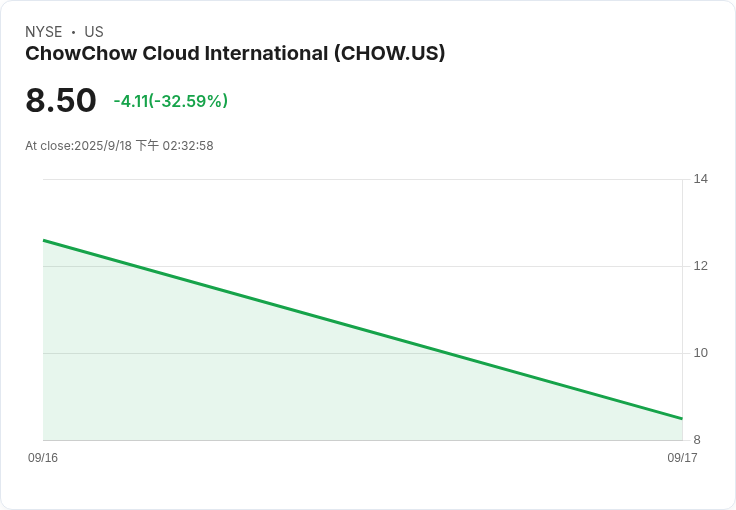Click the top gridline at level 14
Image resolution: width=736 pixels, height=510 pixels.
[x=360, y=180]
